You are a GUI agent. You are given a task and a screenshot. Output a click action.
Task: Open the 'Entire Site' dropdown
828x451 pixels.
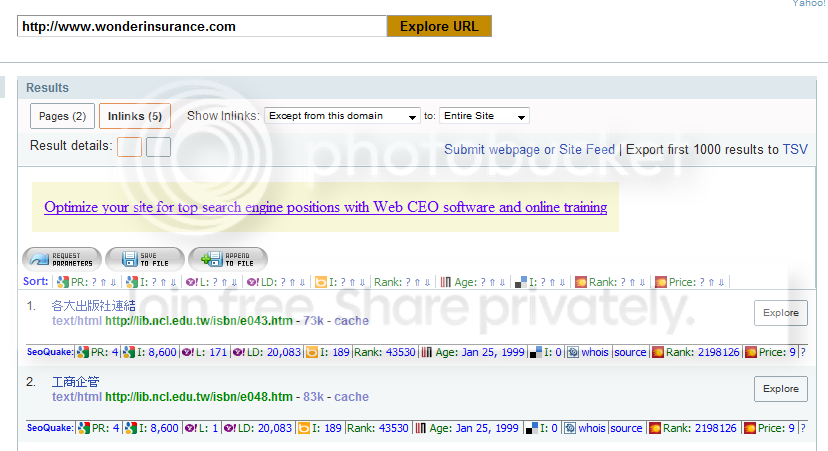tap(484, 116)
